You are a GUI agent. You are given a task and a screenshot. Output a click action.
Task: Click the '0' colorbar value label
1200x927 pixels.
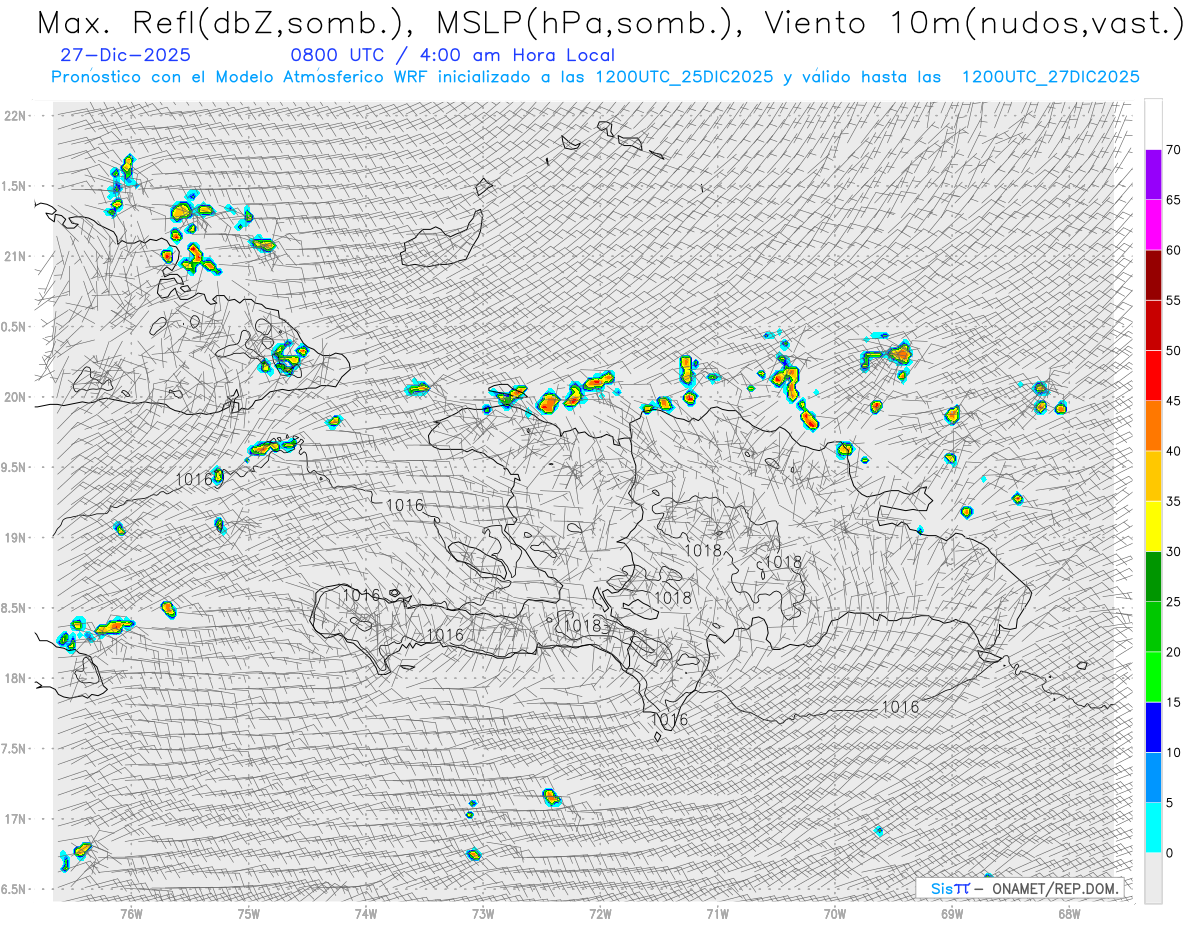[x=1169, y=852]
